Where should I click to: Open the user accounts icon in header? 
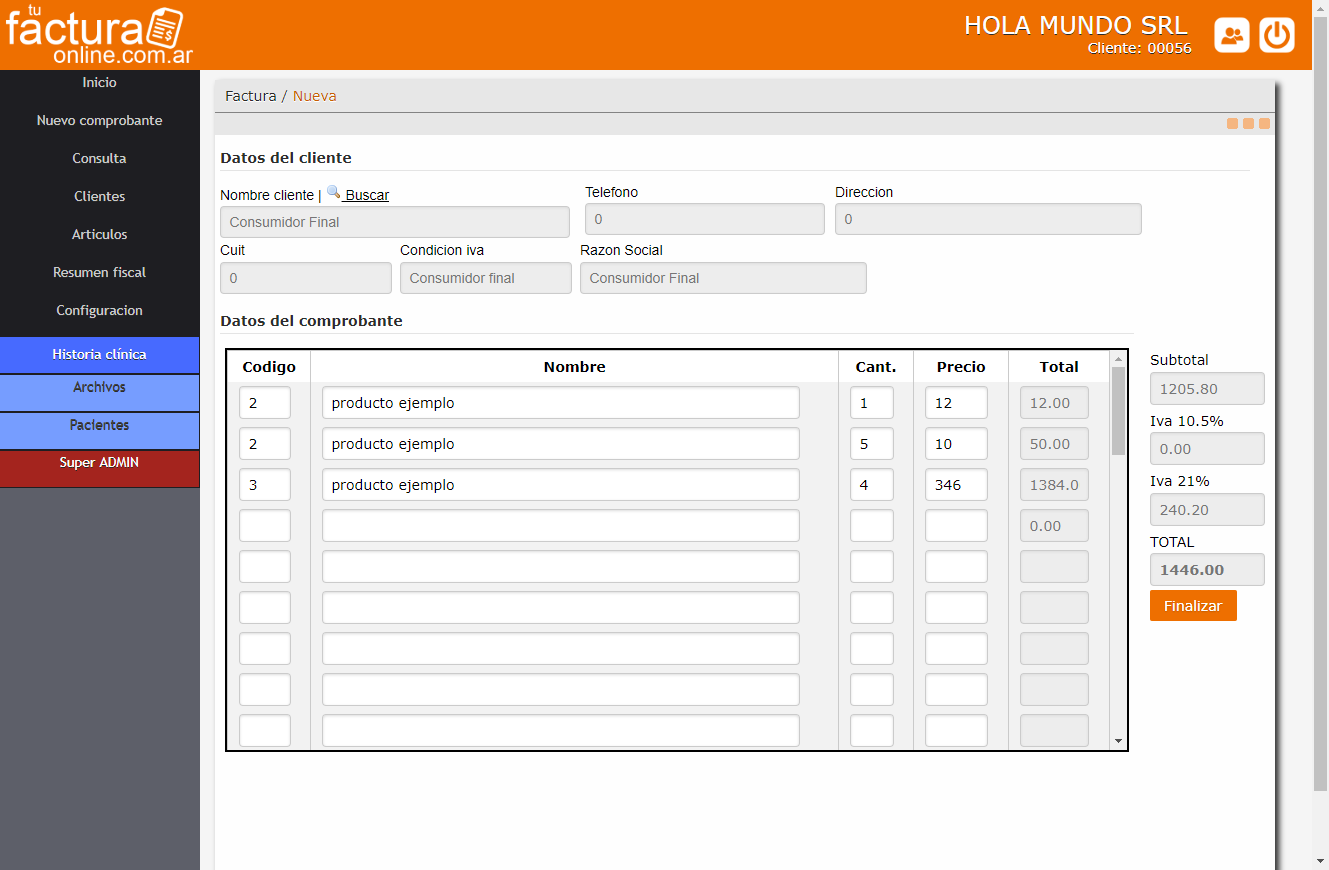(x=1232, y=35)
